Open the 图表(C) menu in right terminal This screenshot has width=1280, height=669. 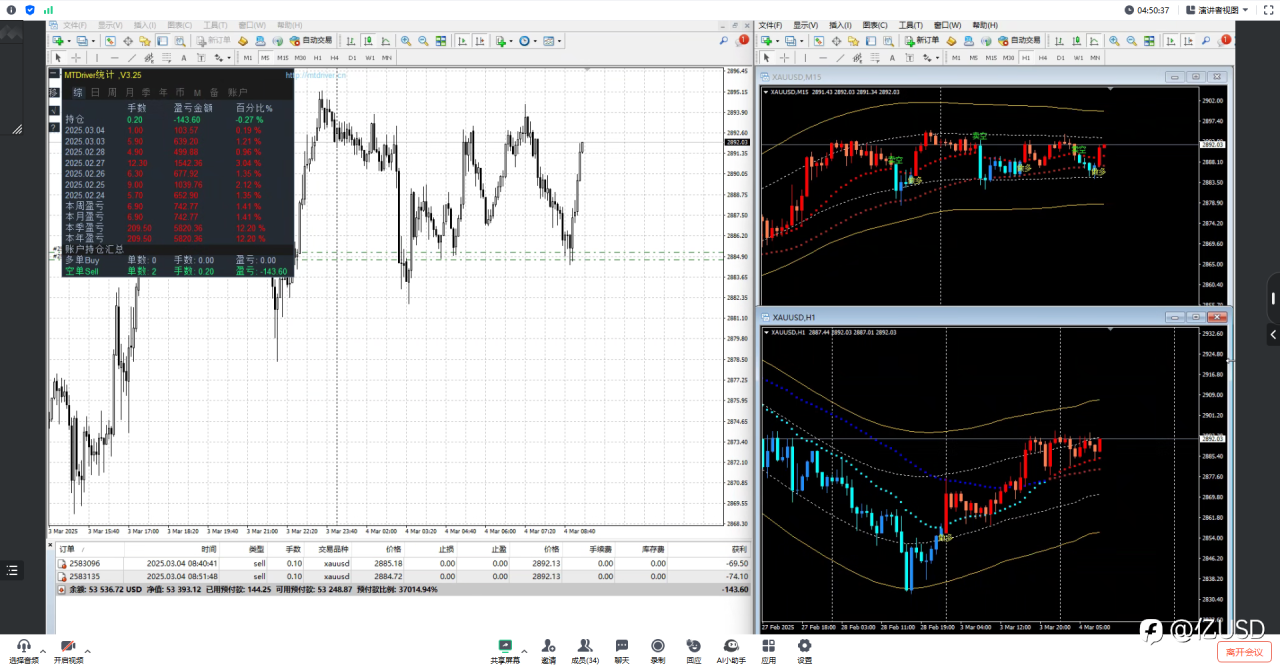[874, 25]
